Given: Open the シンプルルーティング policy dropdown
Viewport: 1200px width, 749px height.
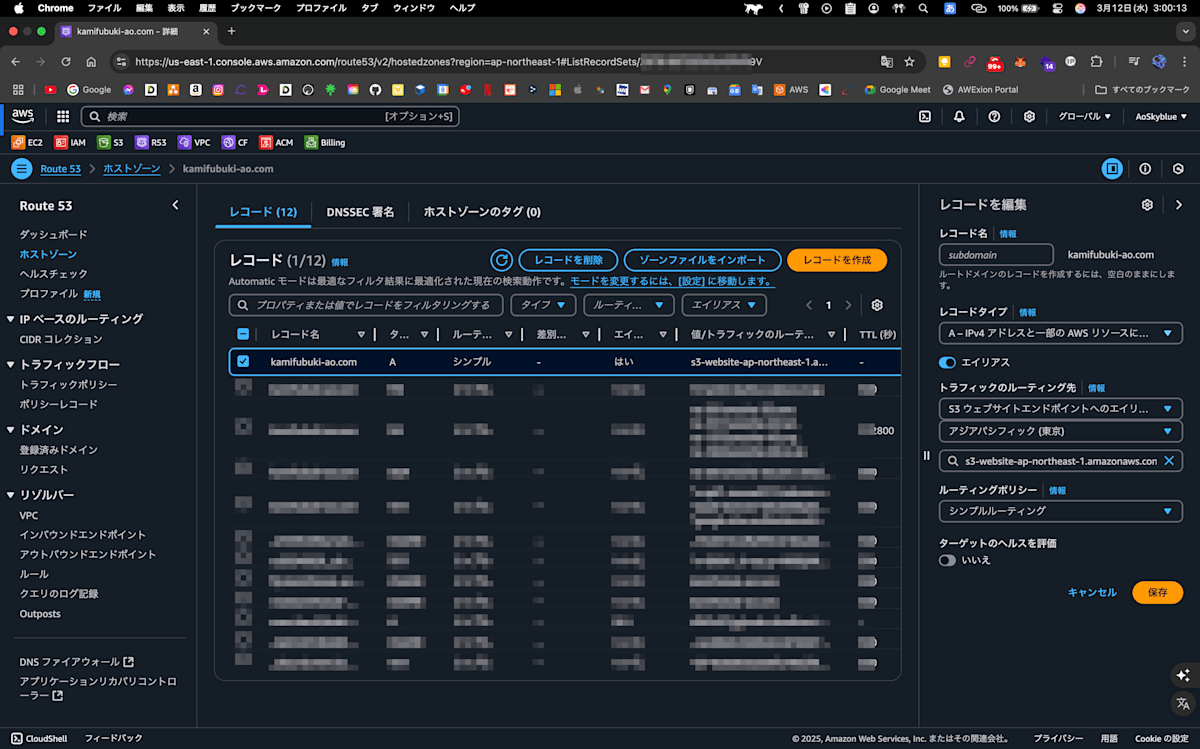Looking at the screenshot, I should coord(1060,511).
